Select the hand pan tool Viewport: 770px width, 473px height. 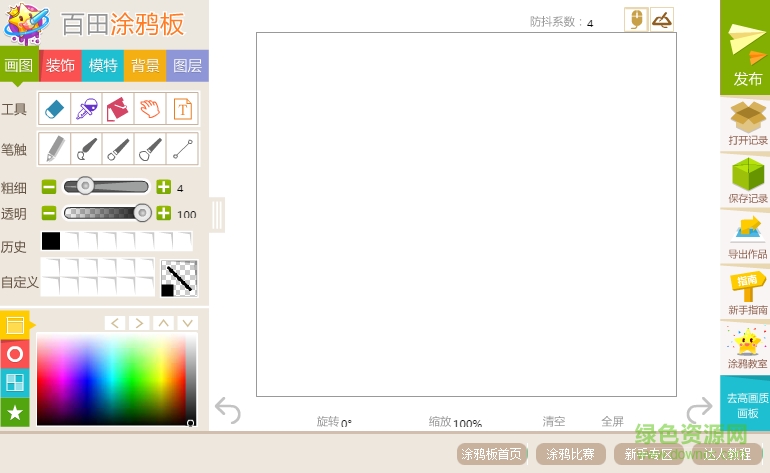click(150, 109)
